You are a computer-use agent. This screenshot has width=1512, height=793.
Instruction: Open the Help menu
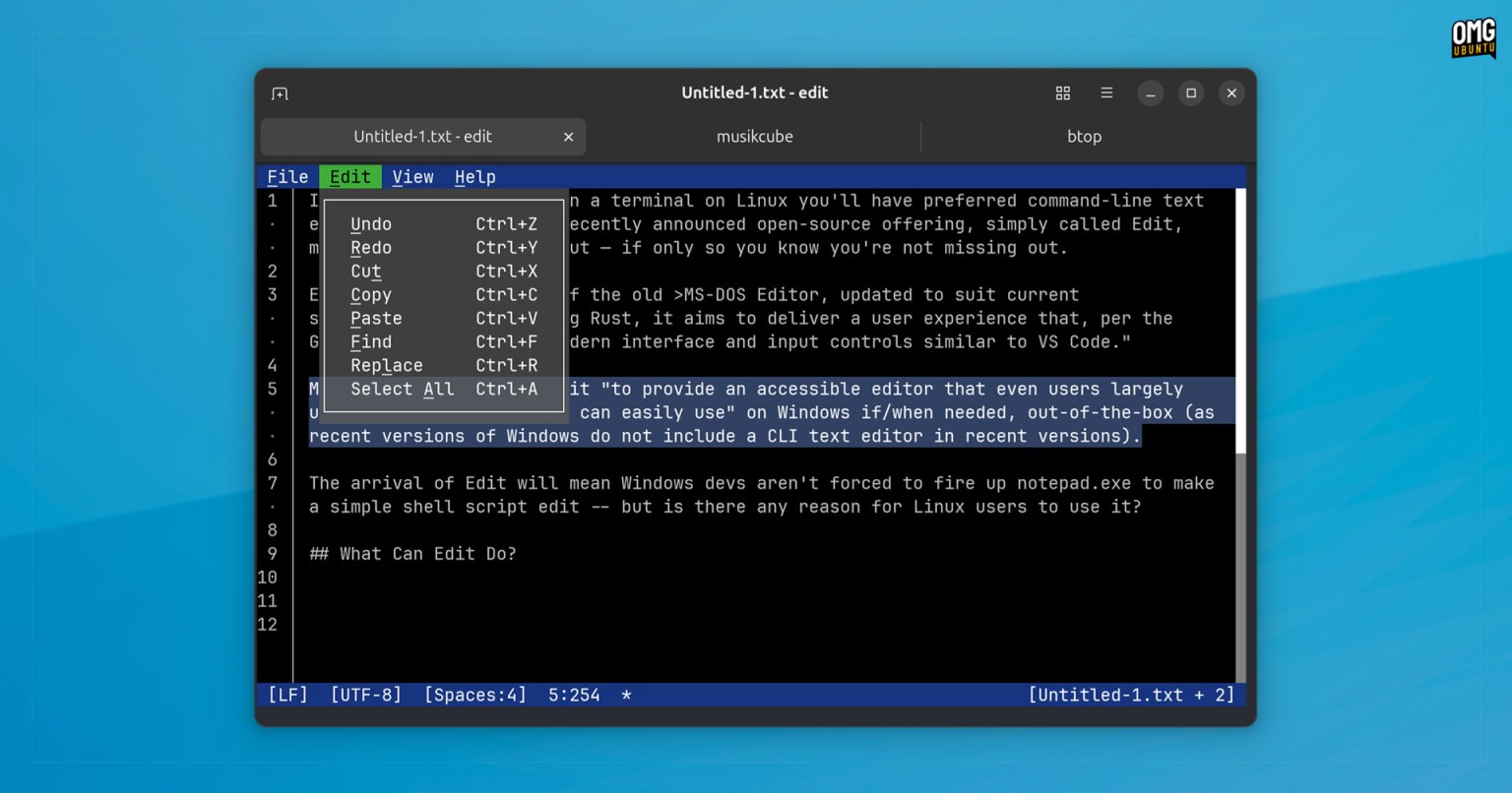474,177
